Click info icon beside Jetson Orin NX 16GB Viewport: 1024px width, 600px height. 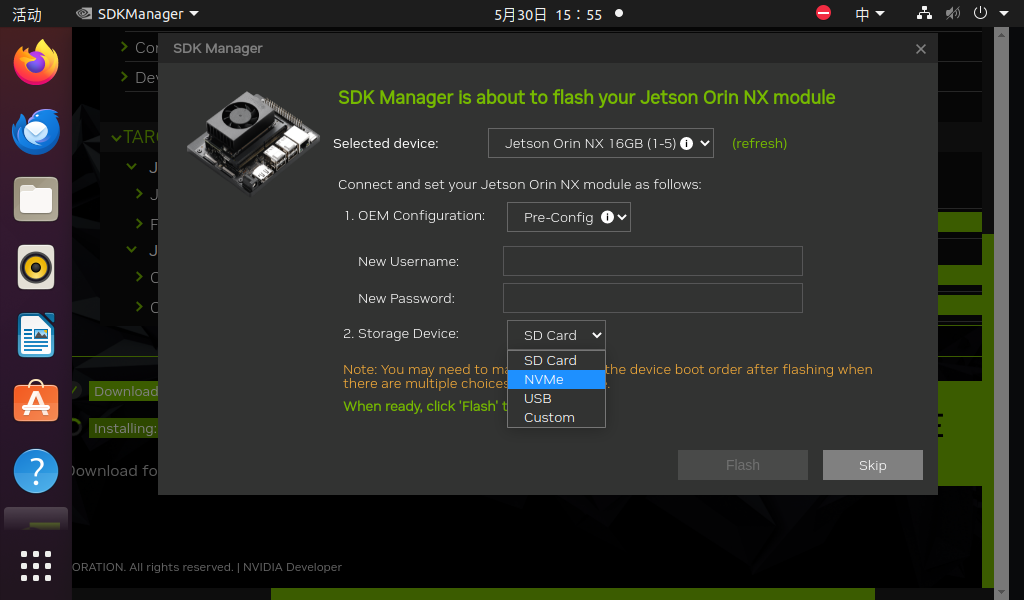coord(686,144)
